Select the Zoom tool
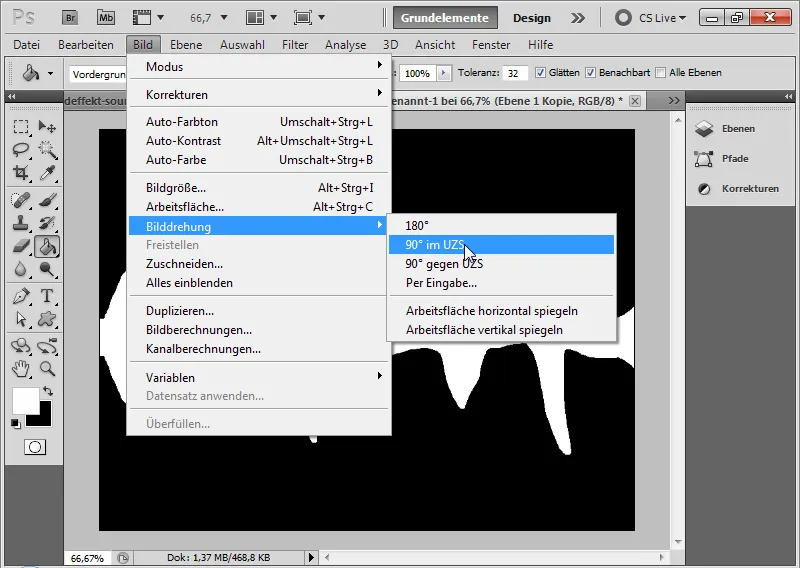This screenshot has height=568, width=800. point(47,368)
